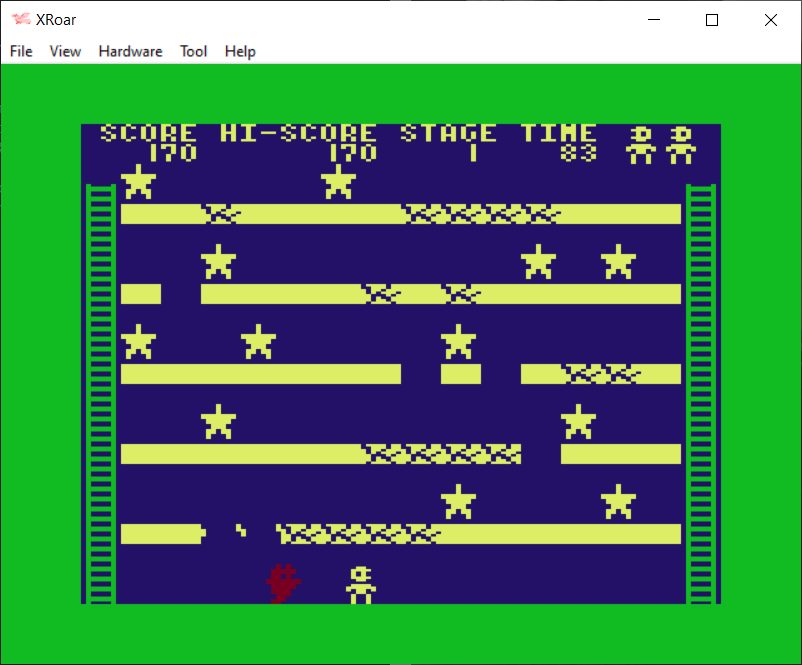The height and width of the screenshot is (665, 802).
Task: Open the Help menu
Action: tap(240, 51)
